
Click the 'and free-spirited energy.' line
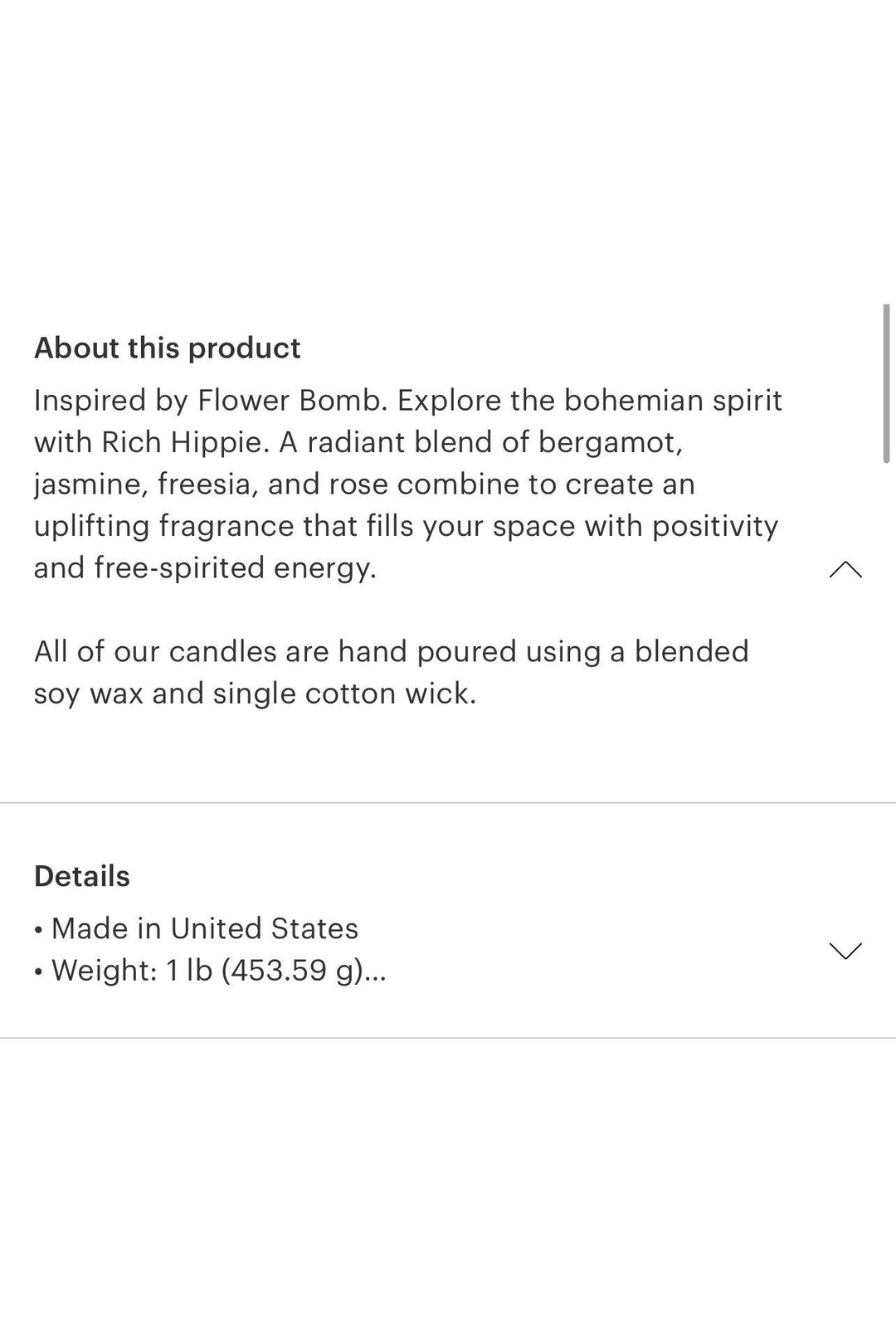pyautogui.click(x=205, y=568)
